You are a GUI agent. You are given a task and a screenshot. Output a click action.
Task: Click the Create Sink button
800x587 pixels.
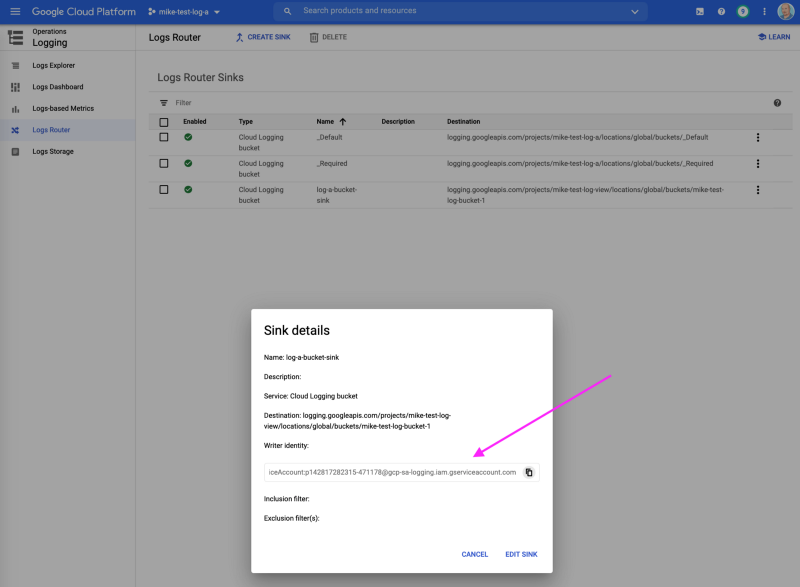263,37
